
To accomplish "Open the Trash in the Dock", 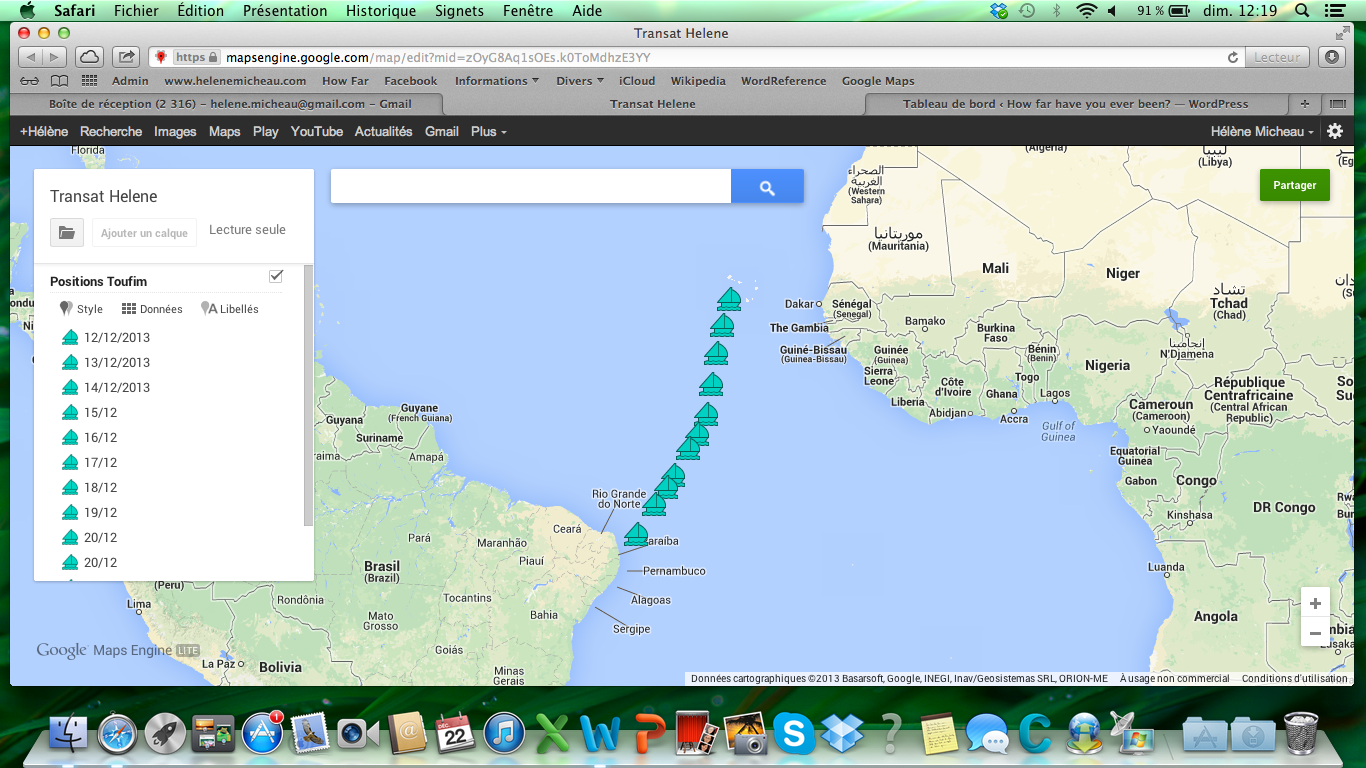I will [x=1300, y=733].
